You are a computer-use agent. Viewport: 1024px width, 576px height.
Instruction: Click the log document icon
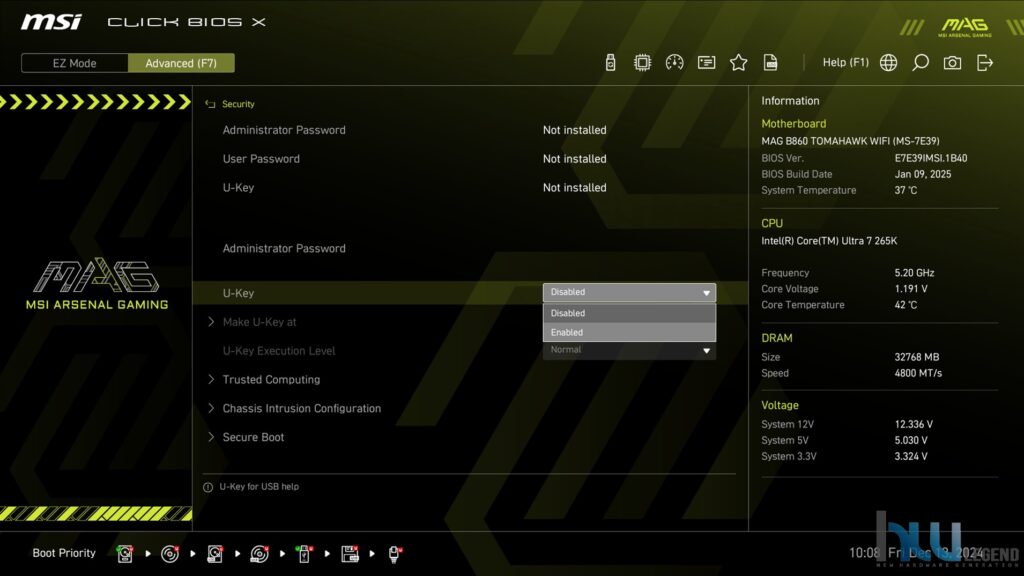point(771,63)
